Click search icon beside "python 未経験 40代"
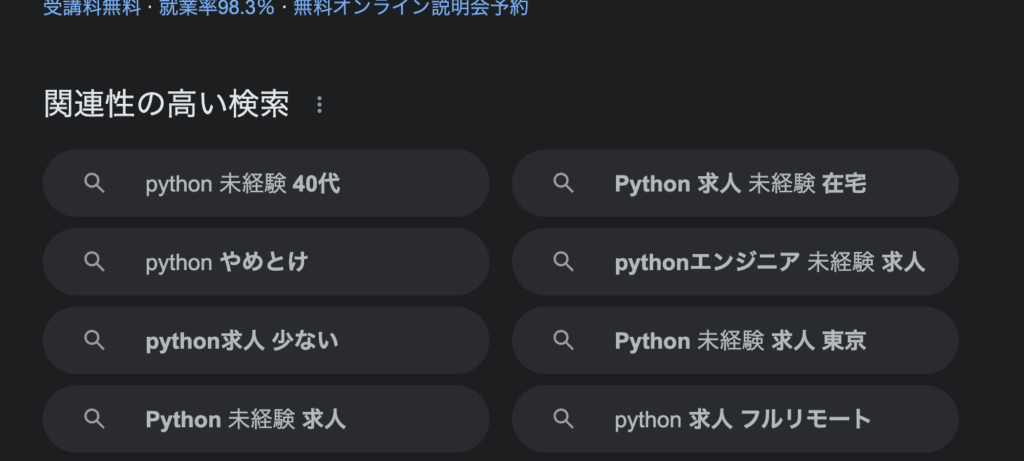 94,183
